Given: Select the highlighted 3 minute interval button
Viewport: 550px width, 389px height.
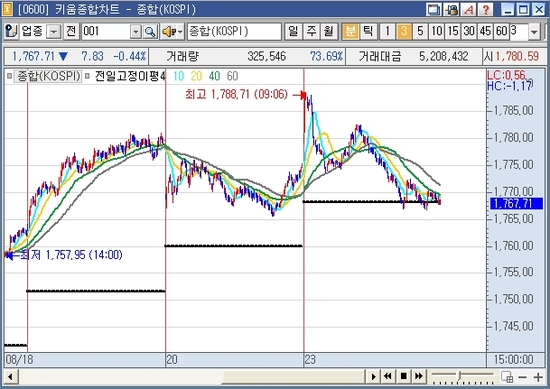Looking at the screenshot, I should (404, 32).
